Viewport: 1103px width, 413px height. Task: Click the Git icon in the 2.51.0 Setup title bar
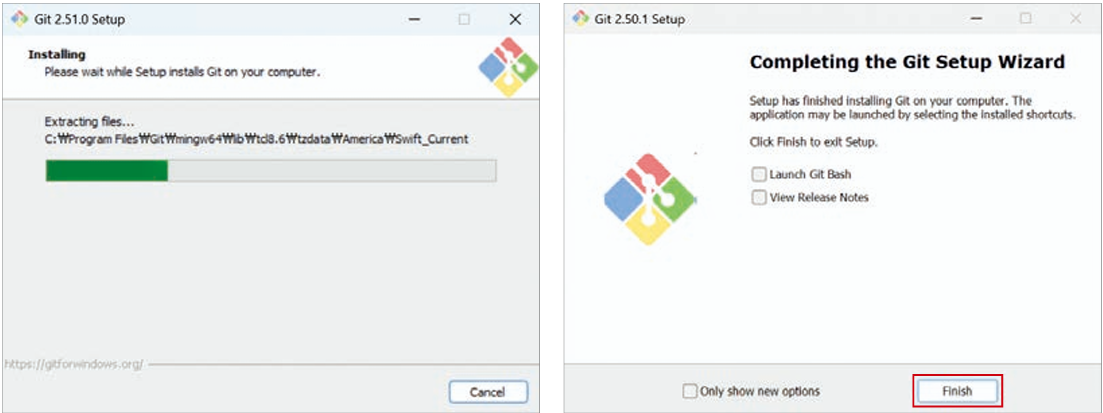[19, 19]
